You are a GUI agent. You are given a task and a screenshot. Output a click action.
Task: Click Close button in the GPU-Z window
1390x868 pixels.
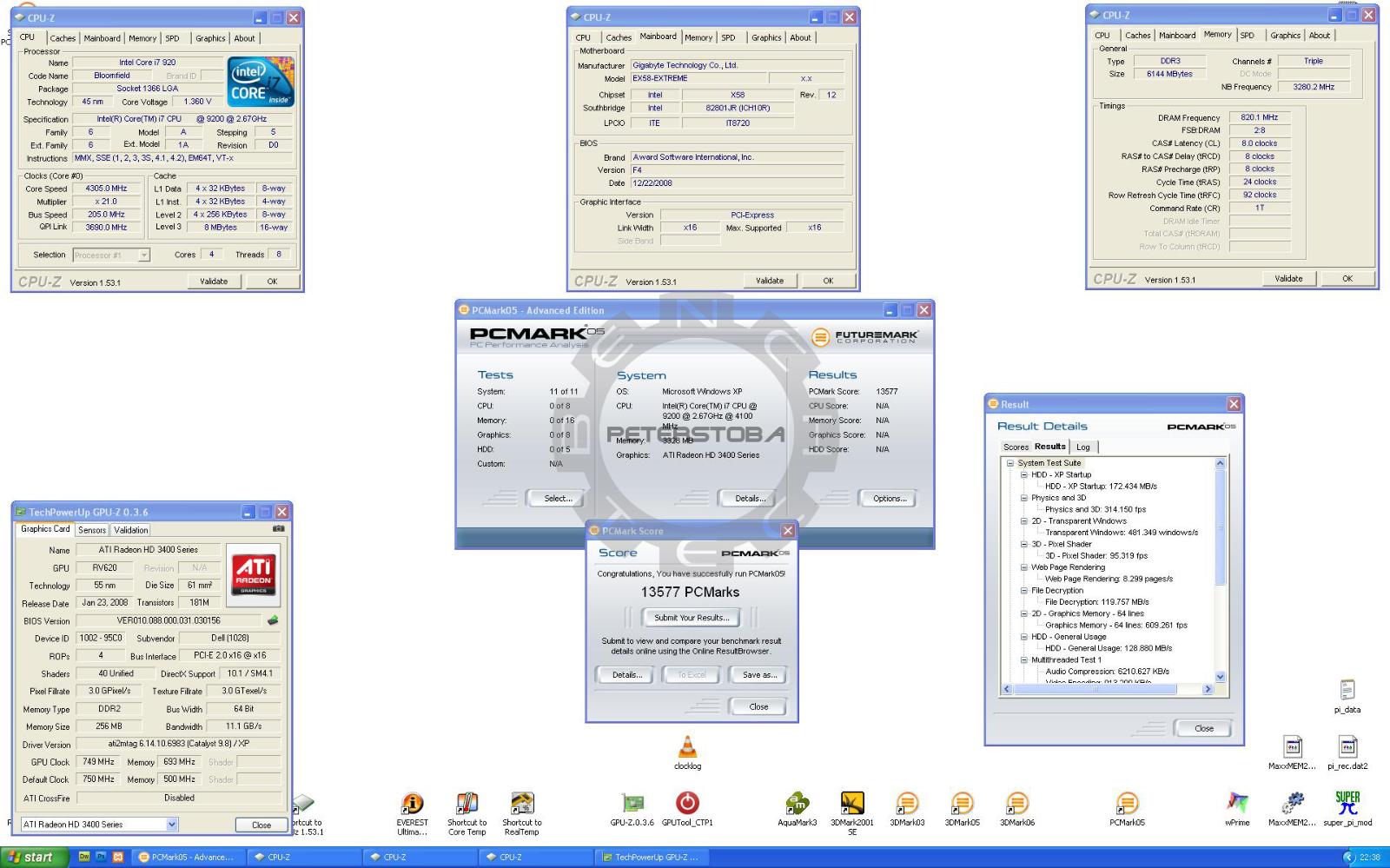tap(261, 825)
